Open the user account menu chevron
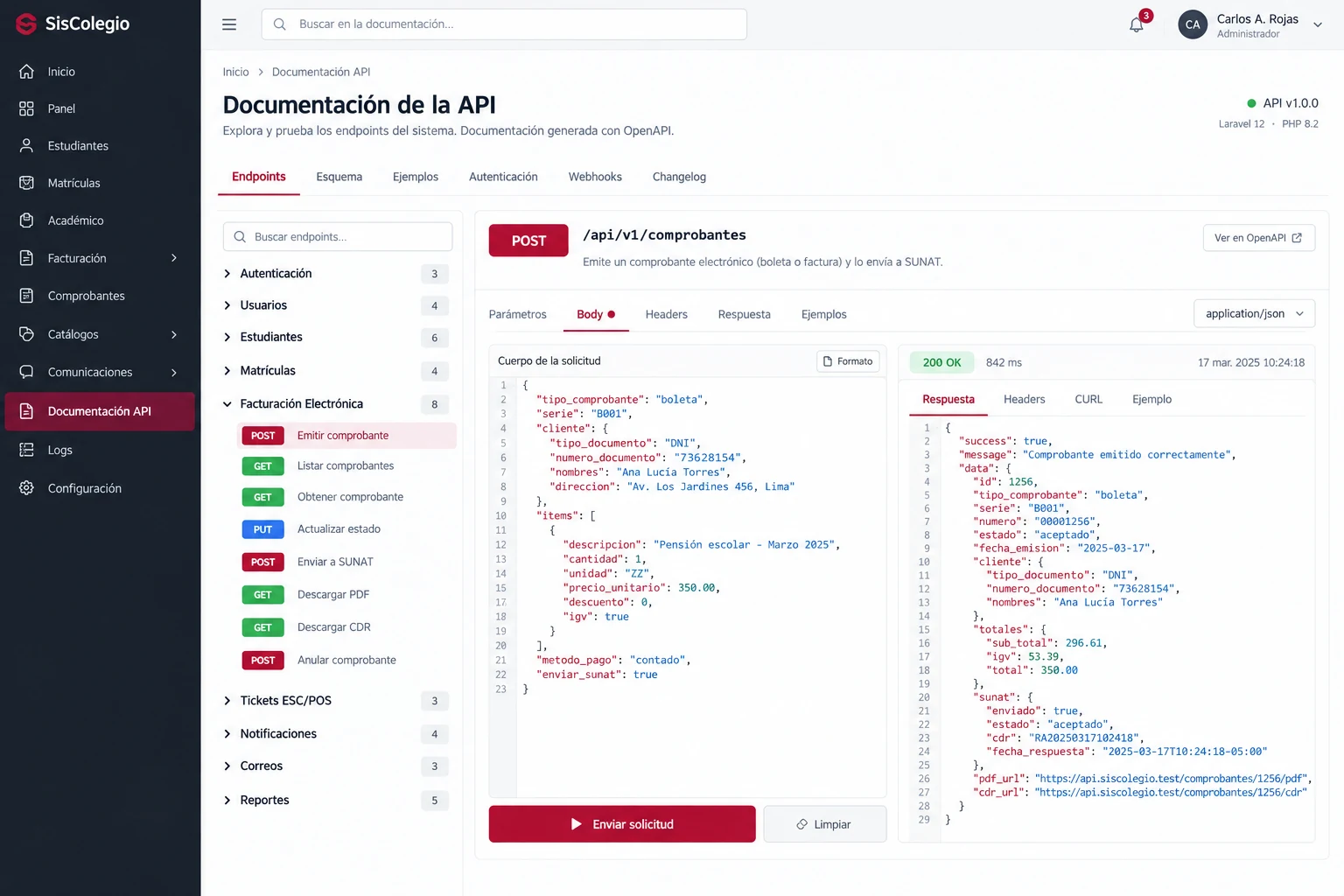The height and width of the screenshot is (896, 1344). click(x=1318, y=24)
